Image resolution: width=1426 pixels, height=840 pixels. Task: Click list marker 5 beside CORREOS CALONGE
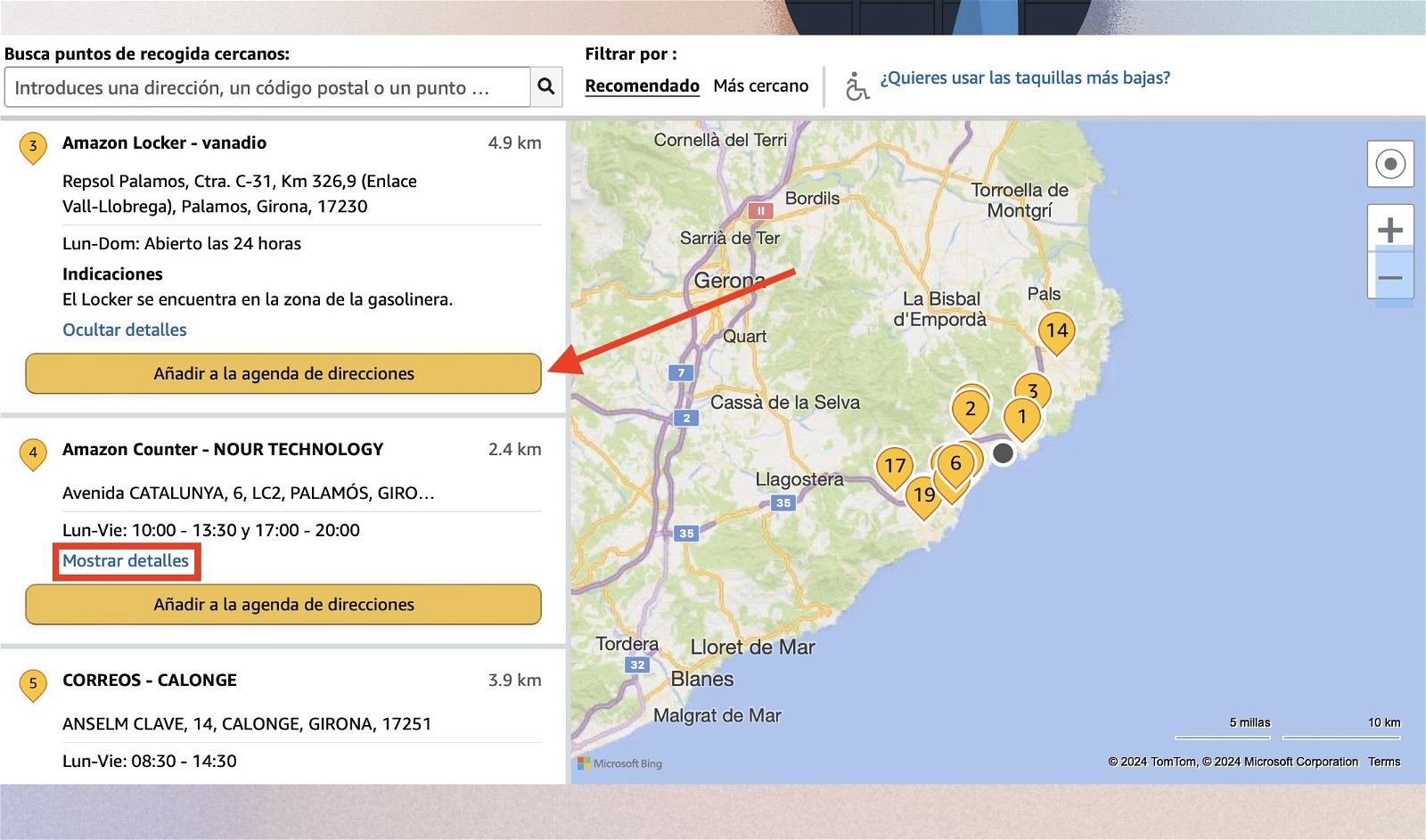click(x=33, y=684)
